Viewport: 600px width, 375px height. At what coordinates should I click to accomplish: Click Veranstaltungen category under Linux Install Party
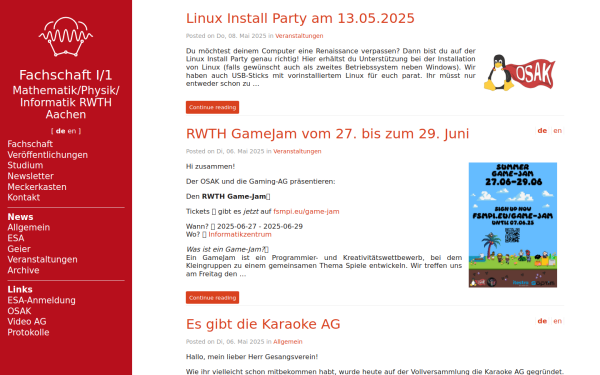pos(299,36)
